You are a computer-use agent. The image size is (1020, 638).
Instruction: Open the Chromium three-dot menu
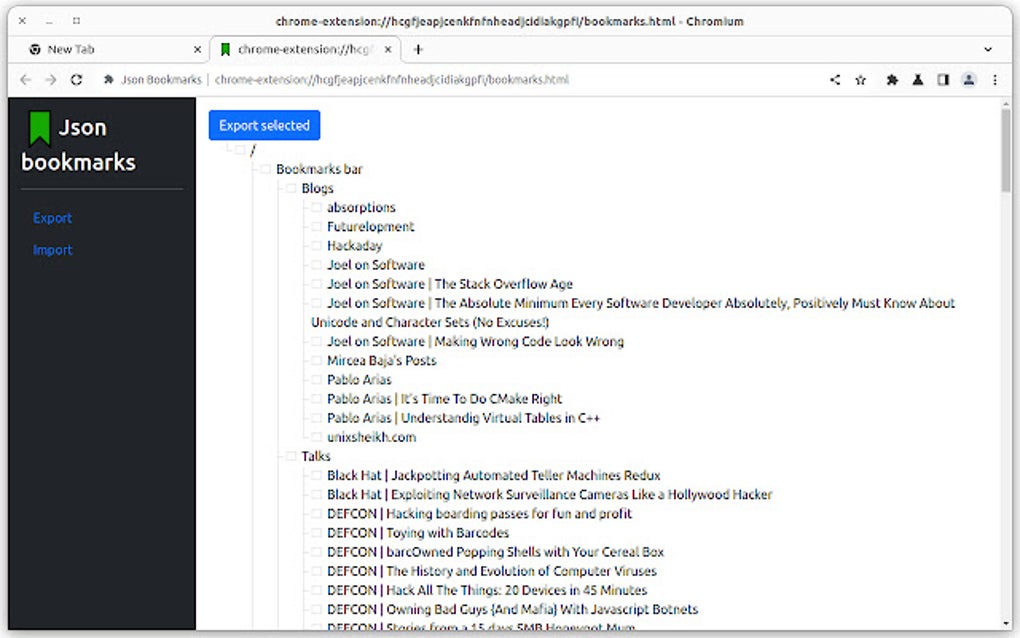tap(995, 79)
